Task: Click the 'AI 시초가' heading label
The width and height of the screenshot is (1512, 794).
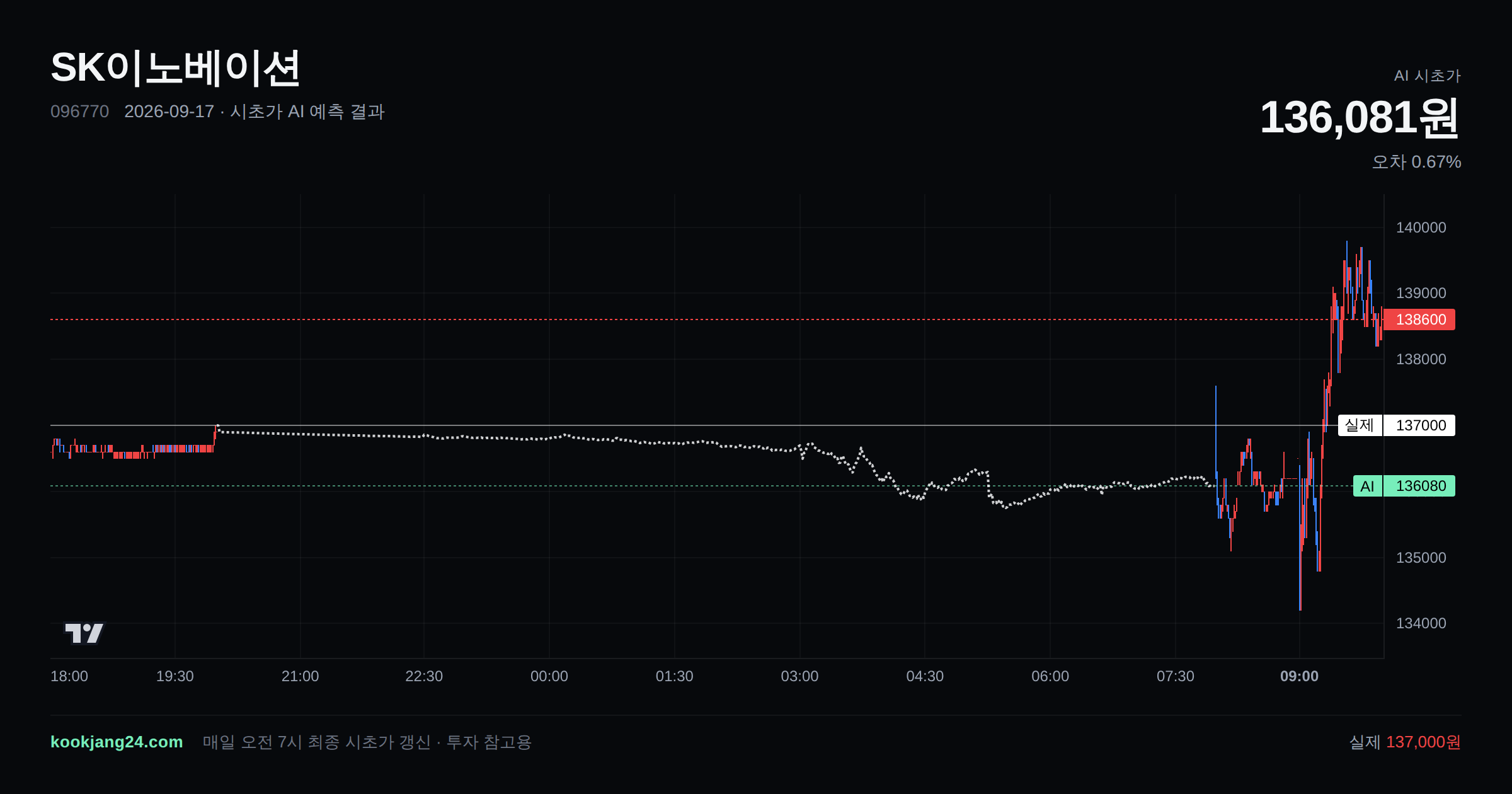Action: pos(1427,76)
